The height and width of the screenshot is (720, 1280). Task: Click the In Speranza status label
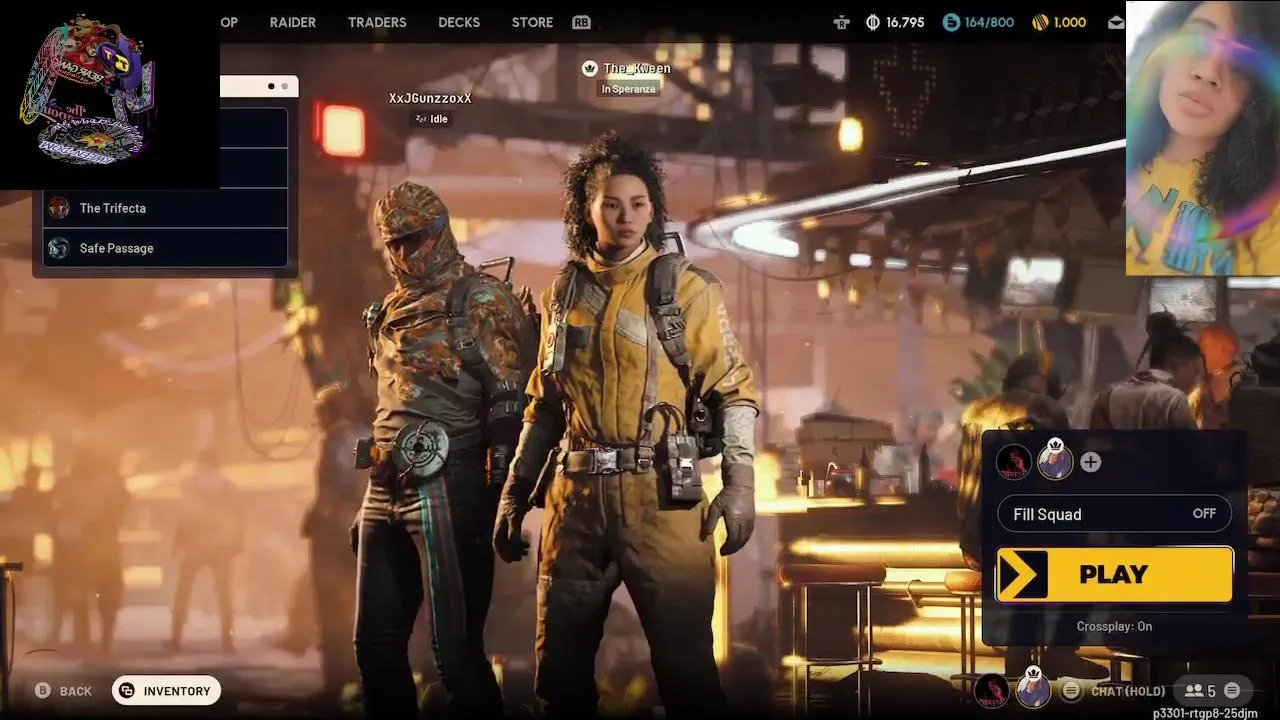[628, 89]
